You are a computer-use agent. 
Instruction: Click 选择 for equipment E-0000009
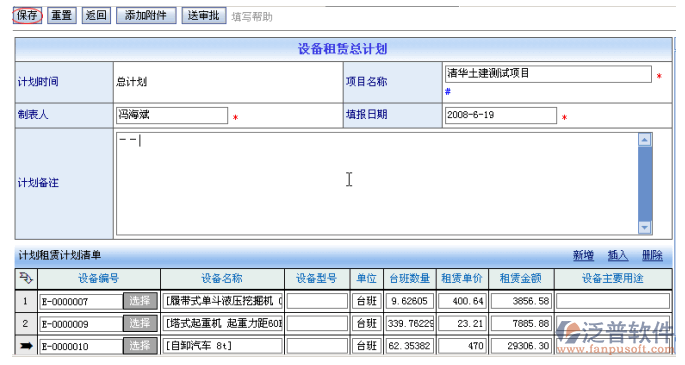click(140, 323)
